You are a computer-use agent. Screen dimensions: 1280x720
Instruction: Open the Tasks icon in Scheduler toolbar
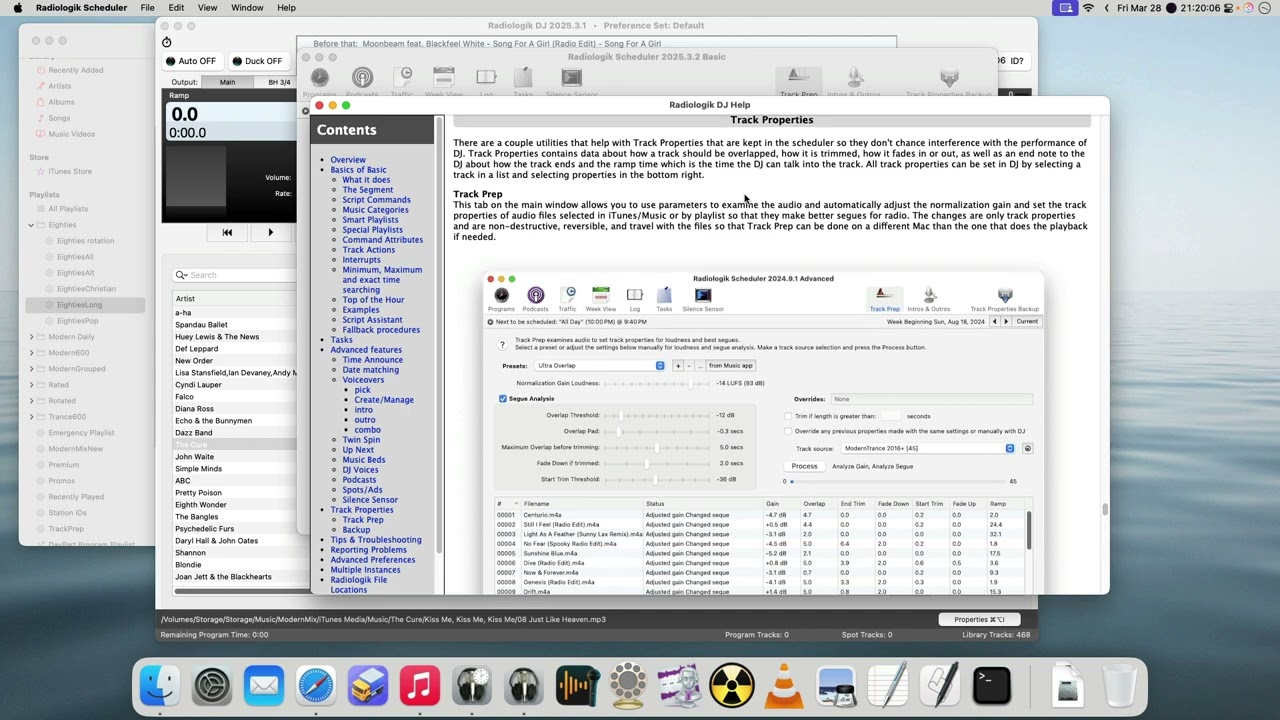[x=523, y=82]
